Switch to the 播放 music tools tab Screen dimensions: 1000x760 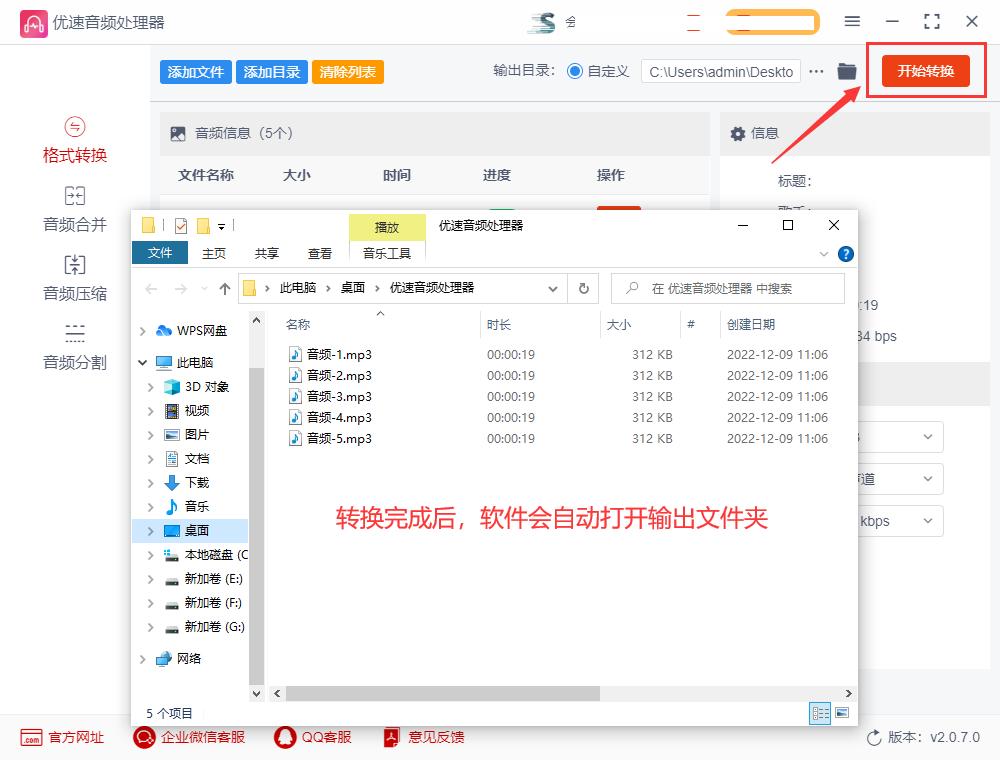point(387,228)
